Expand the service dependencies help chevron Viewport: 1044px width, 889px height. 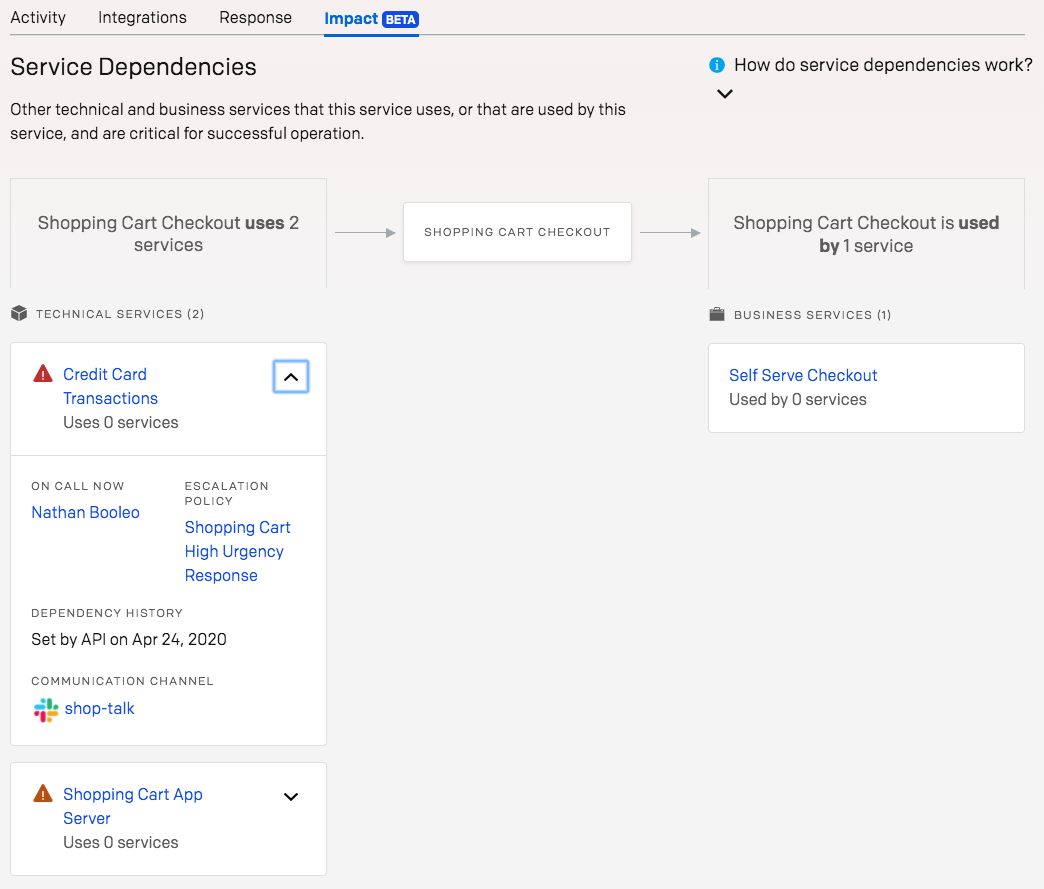click(725, 94)
